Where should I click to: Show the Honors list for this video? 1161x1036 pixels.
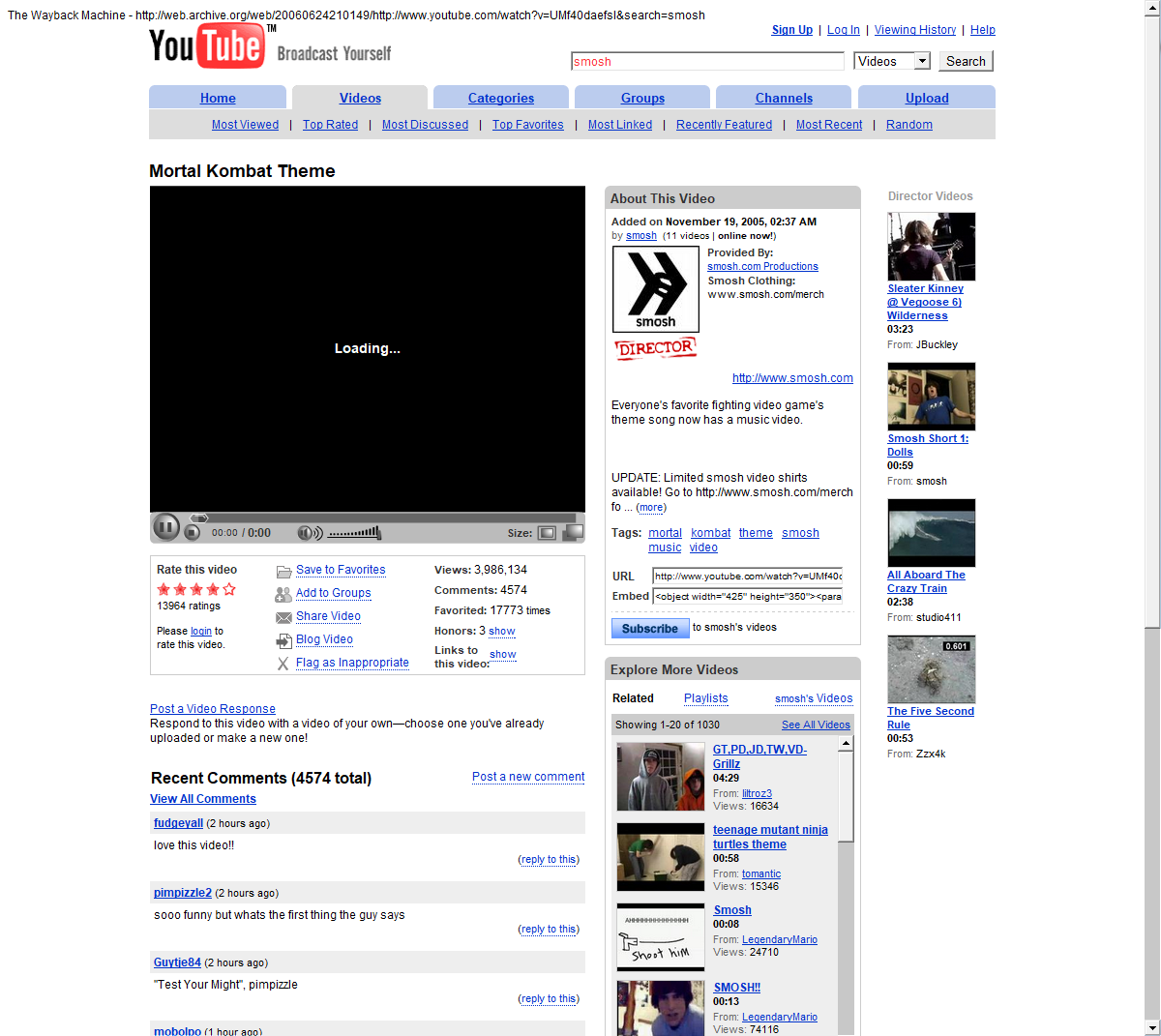pyautogui.click(x=501, y=631)
